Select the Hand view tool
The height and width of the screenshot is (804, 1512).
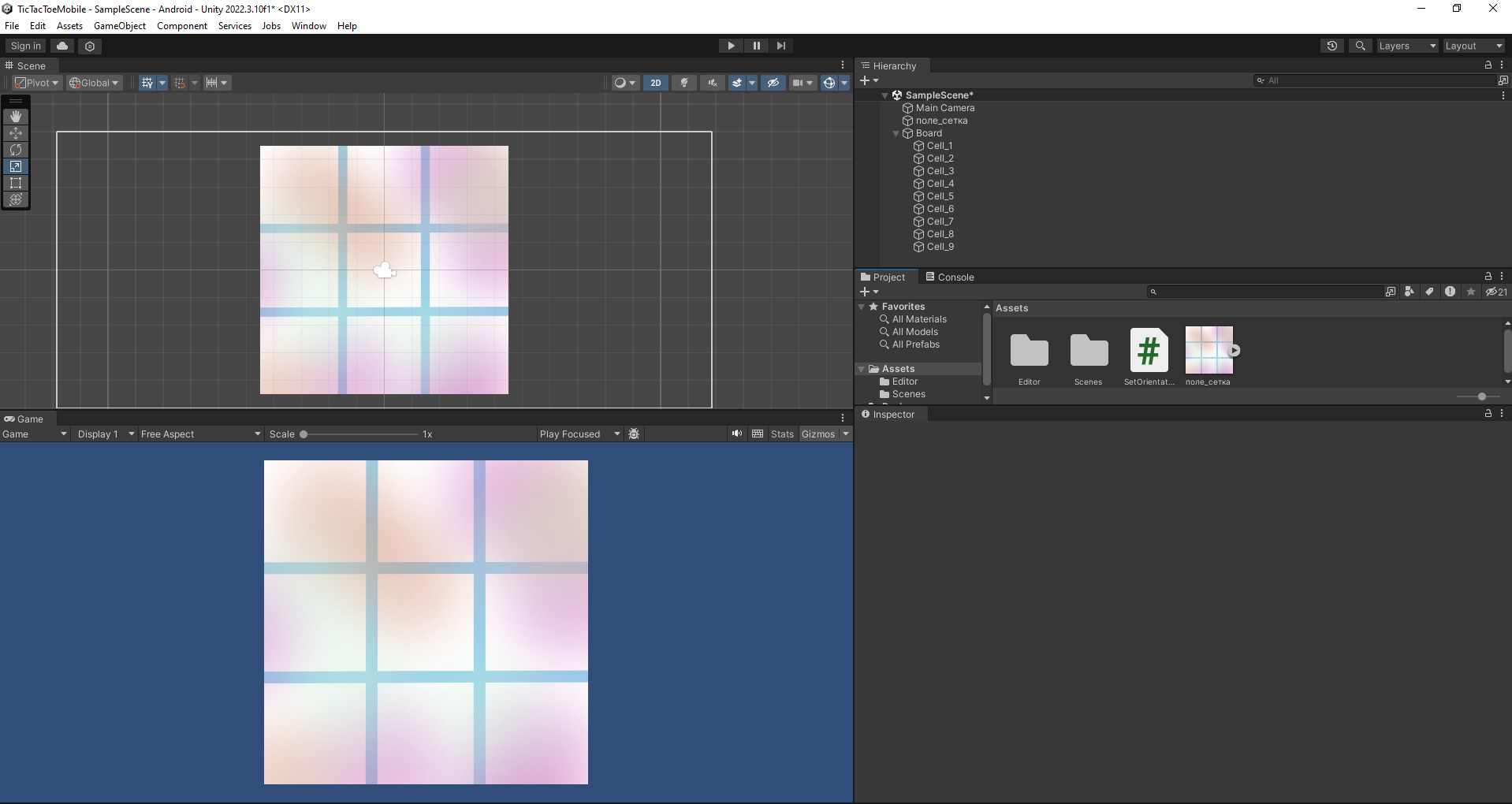pos(16,117)
